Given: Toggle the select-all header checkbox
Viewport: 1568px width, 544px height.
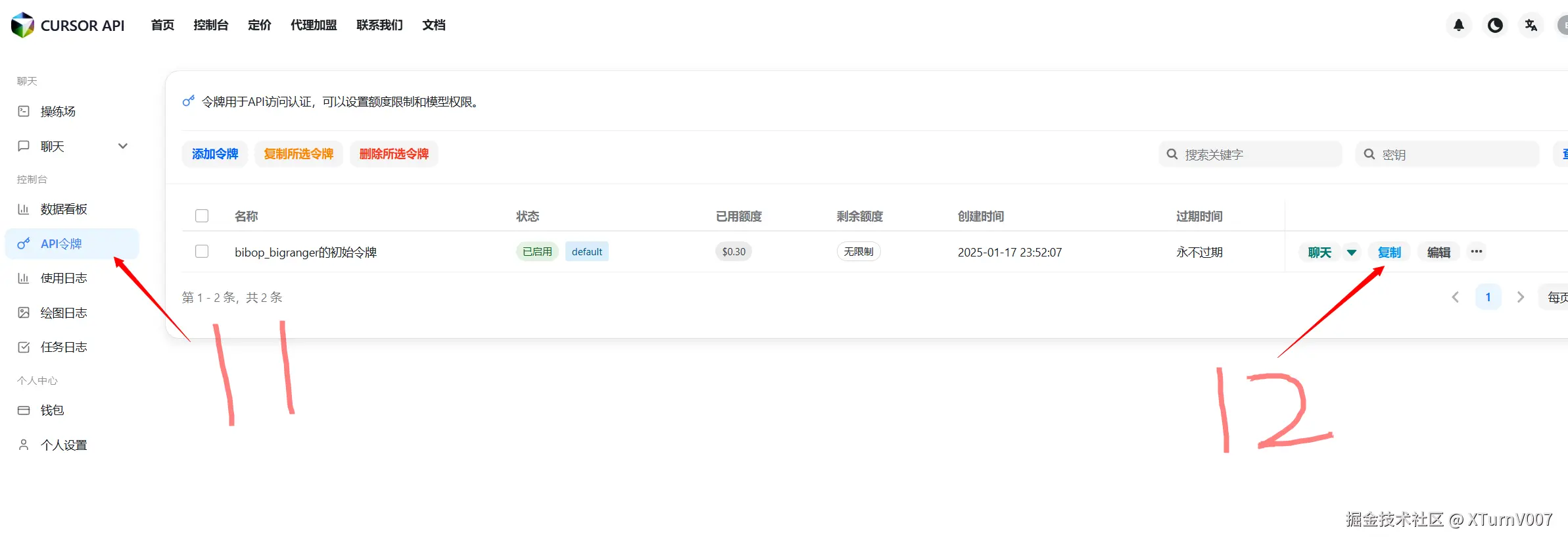Looking at the screenshot, I should [202, 216].
